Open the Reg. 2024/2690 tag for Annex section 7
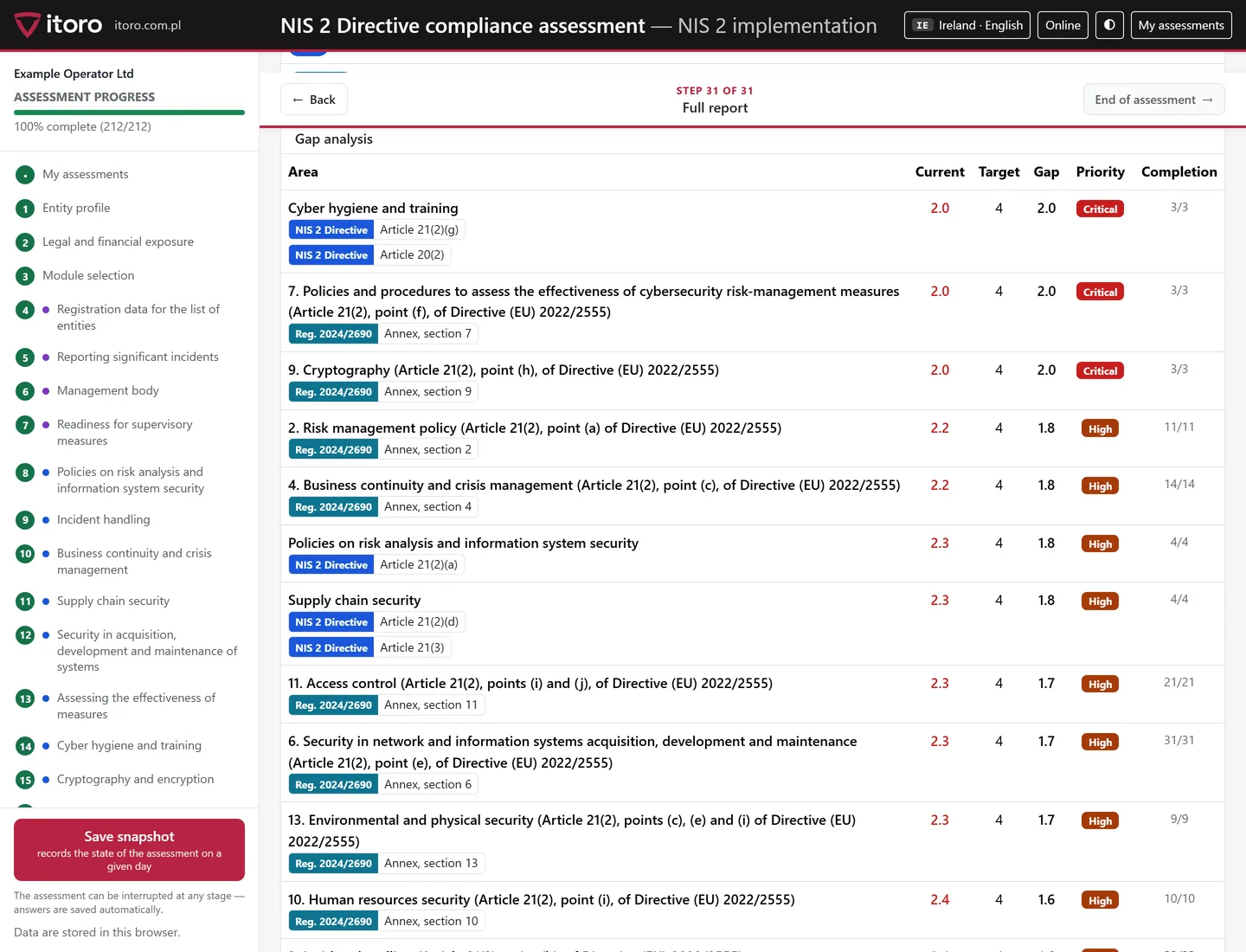This screenshot has height=952, width=1246. (x=333, y=334)
